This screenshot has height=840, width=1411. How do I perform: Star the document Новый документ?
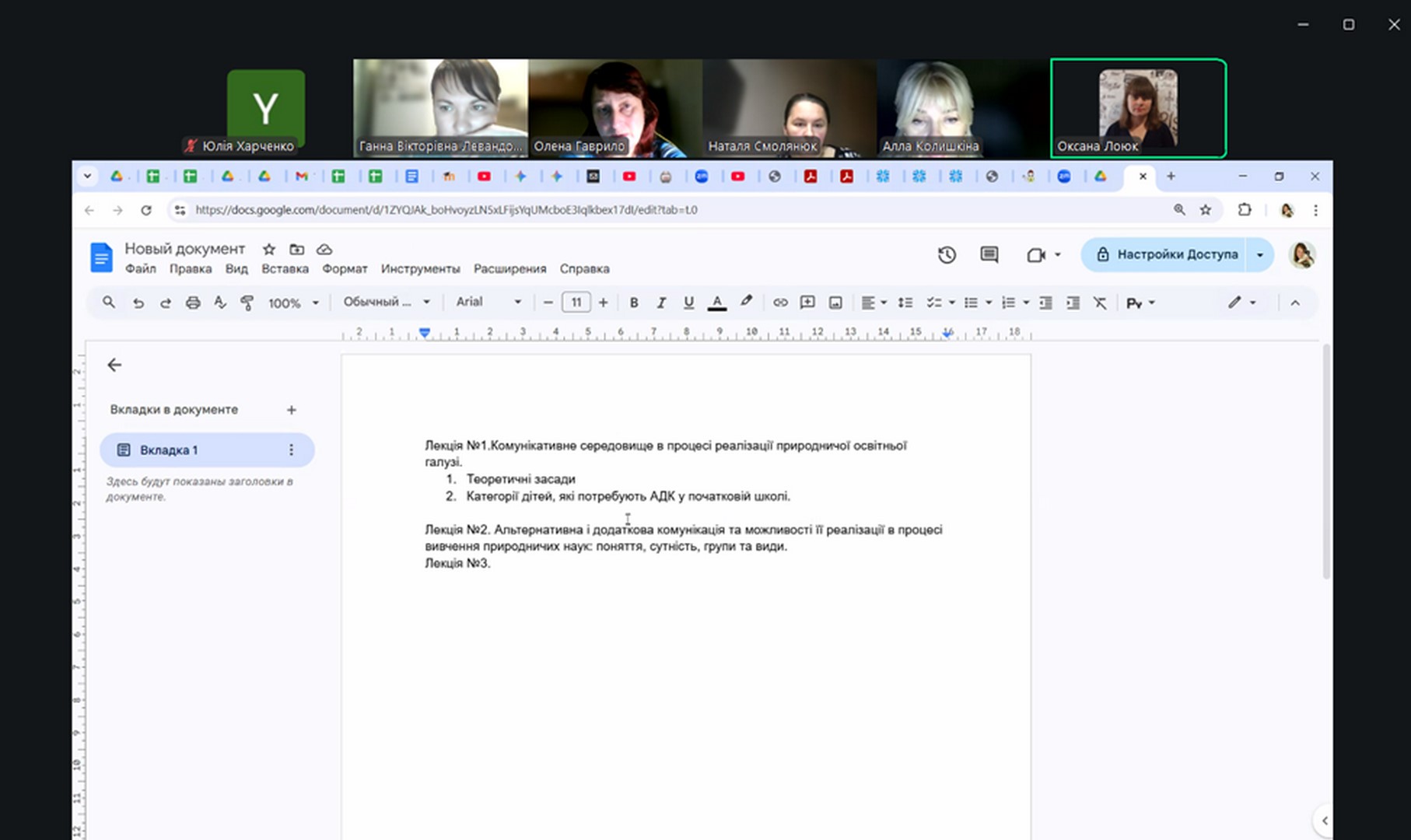[269, 250]
